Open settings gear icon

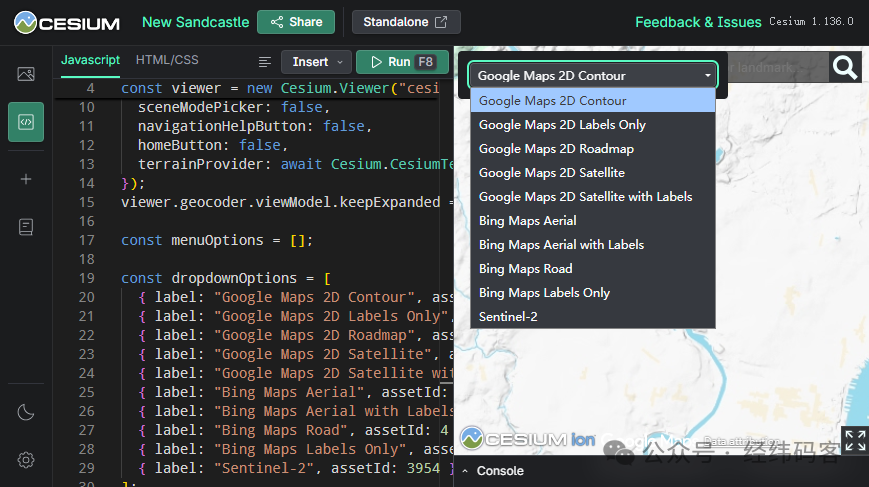[x=26, y=460]
